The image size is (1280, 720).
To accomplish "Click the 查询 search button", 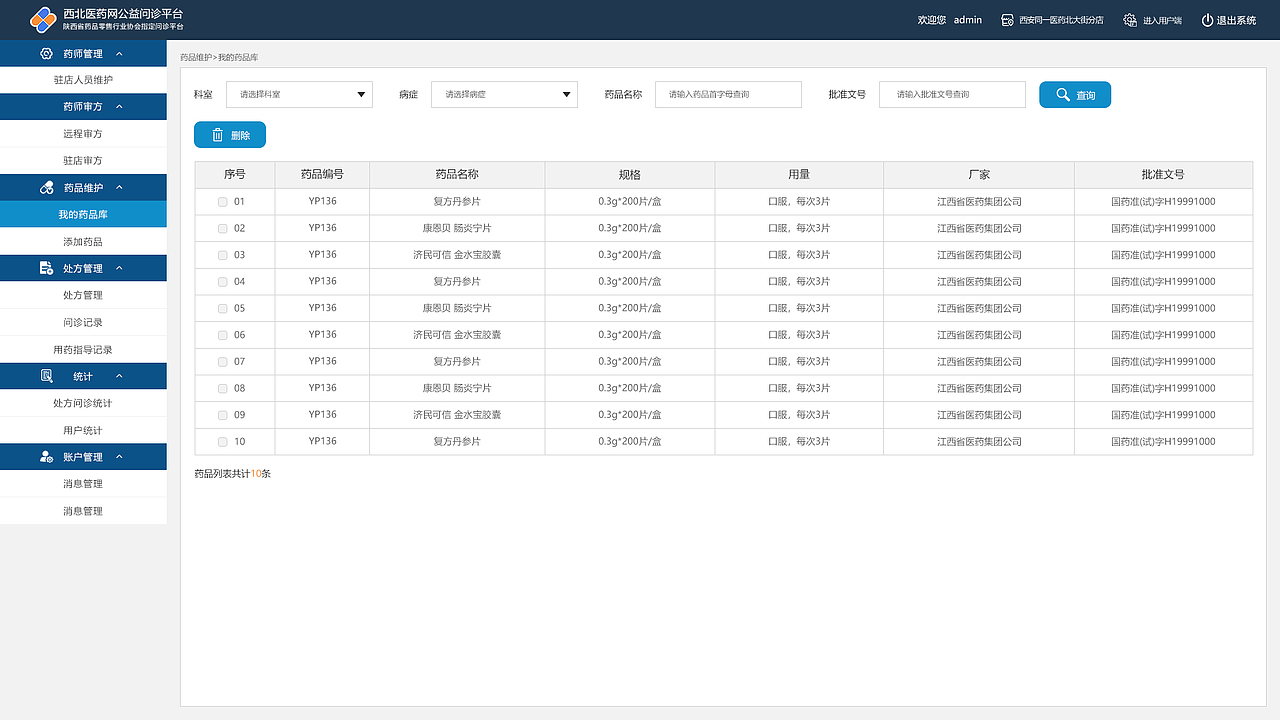I will (1075, 95).
